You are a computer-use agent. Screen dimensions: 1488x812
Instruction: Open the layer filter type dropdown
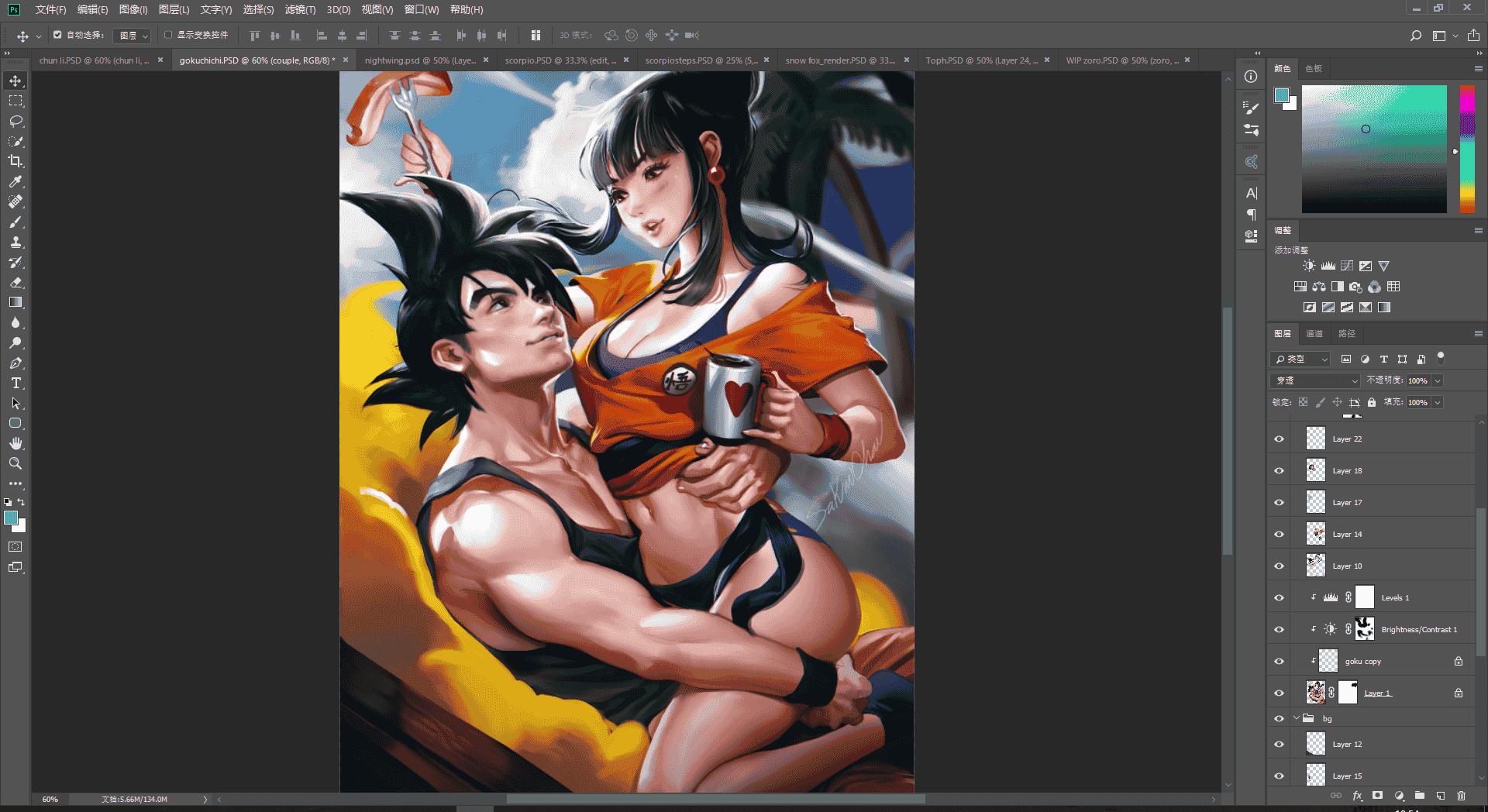1300,359
